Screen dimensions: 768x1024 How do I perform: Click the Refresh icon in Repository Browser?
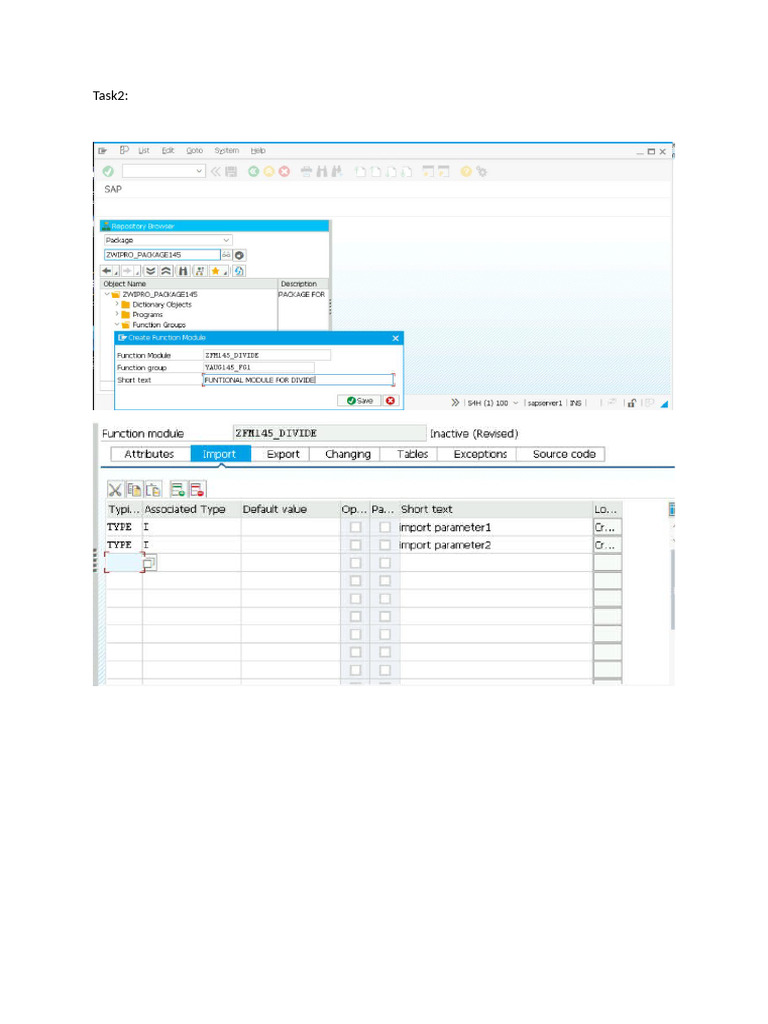(239, 271)
